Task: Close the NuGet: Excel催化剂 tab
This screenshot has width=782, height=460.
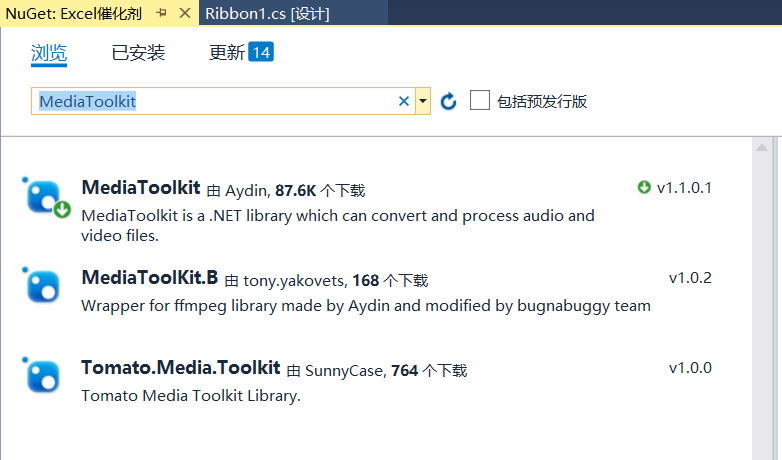Action: tap(185, 13)
